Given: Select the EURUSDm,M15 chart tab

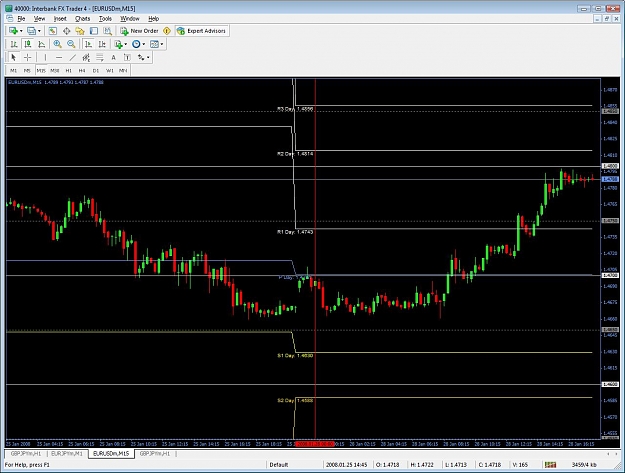Looking at the screenshot, I should point(111,453).
